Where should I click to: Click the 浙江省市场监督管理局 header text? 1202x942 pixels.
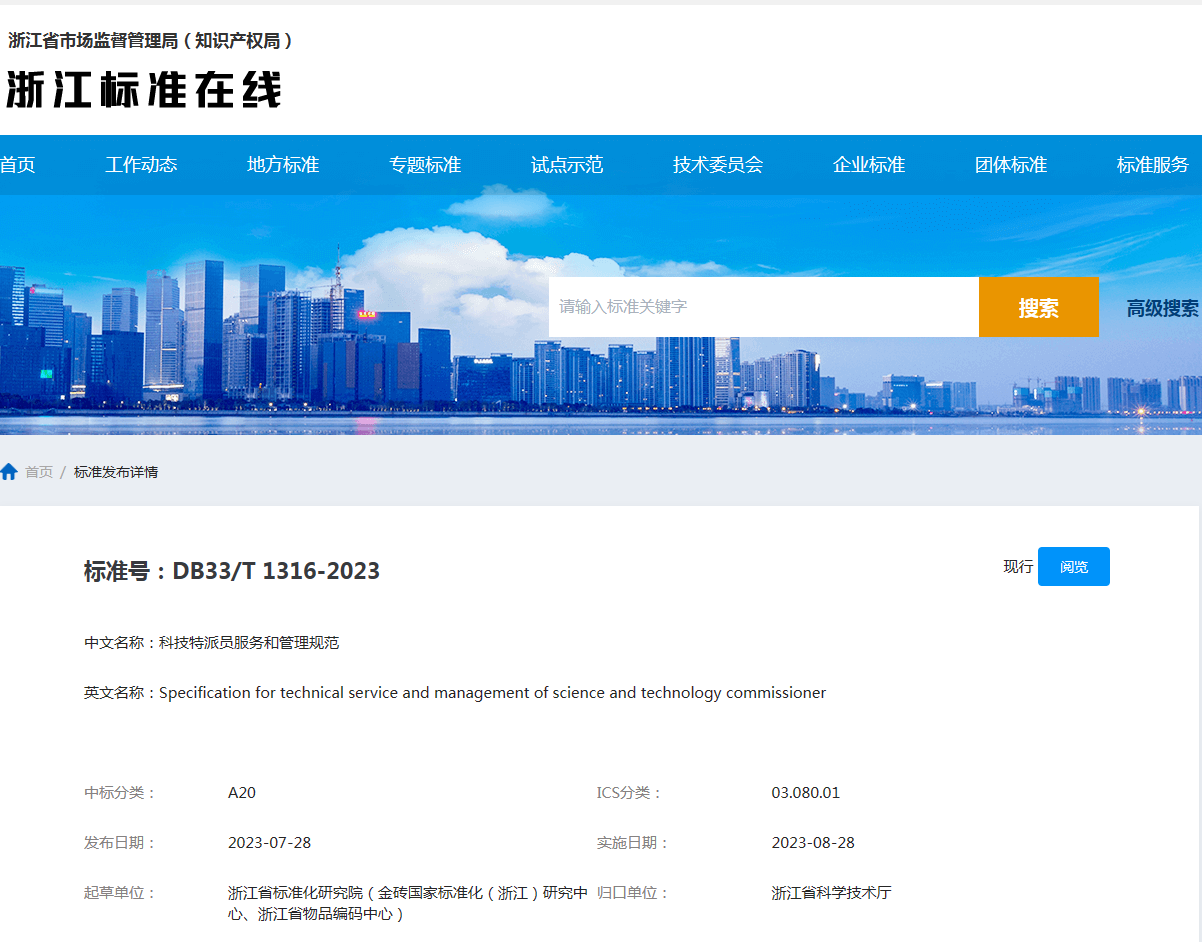151,41
